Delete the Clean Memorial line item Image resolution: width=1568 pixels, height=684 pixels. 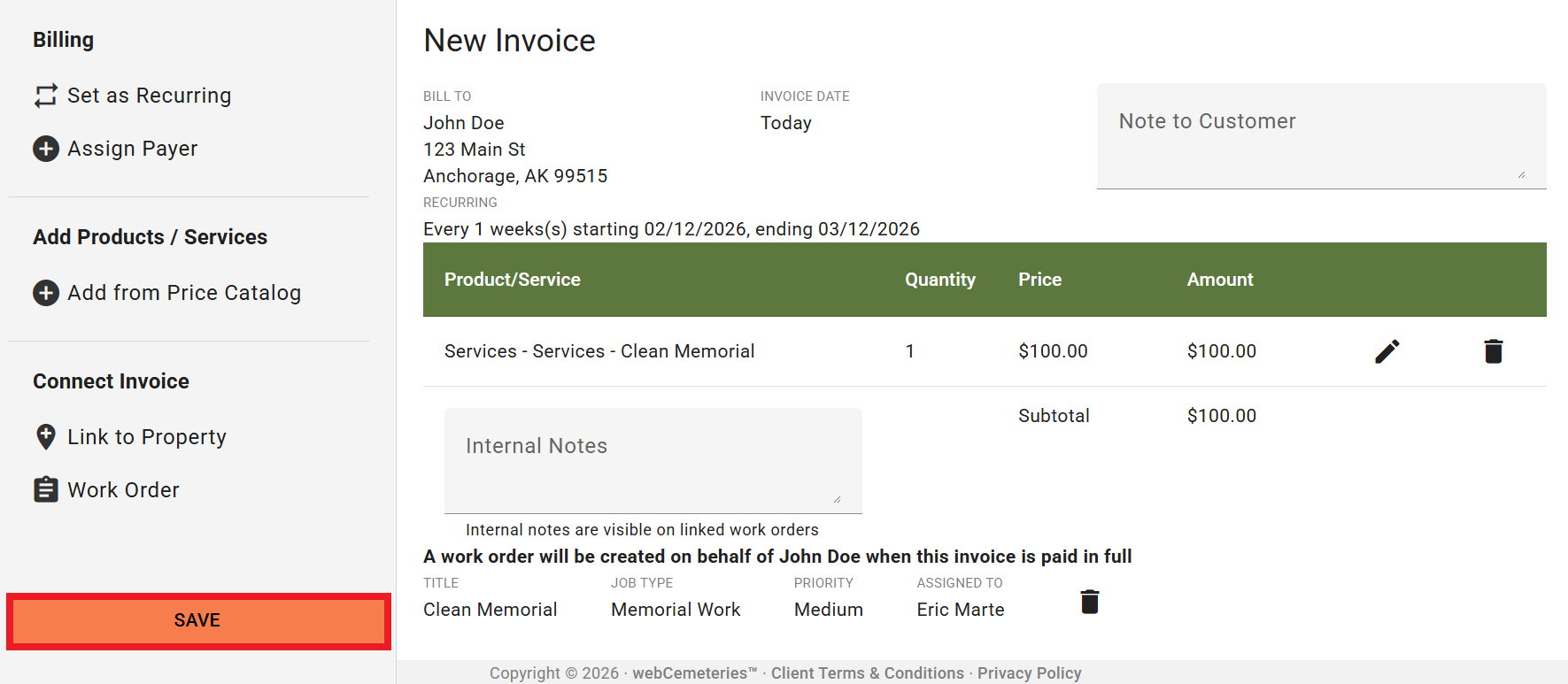pyautogui.click(x=1494, y=351)
